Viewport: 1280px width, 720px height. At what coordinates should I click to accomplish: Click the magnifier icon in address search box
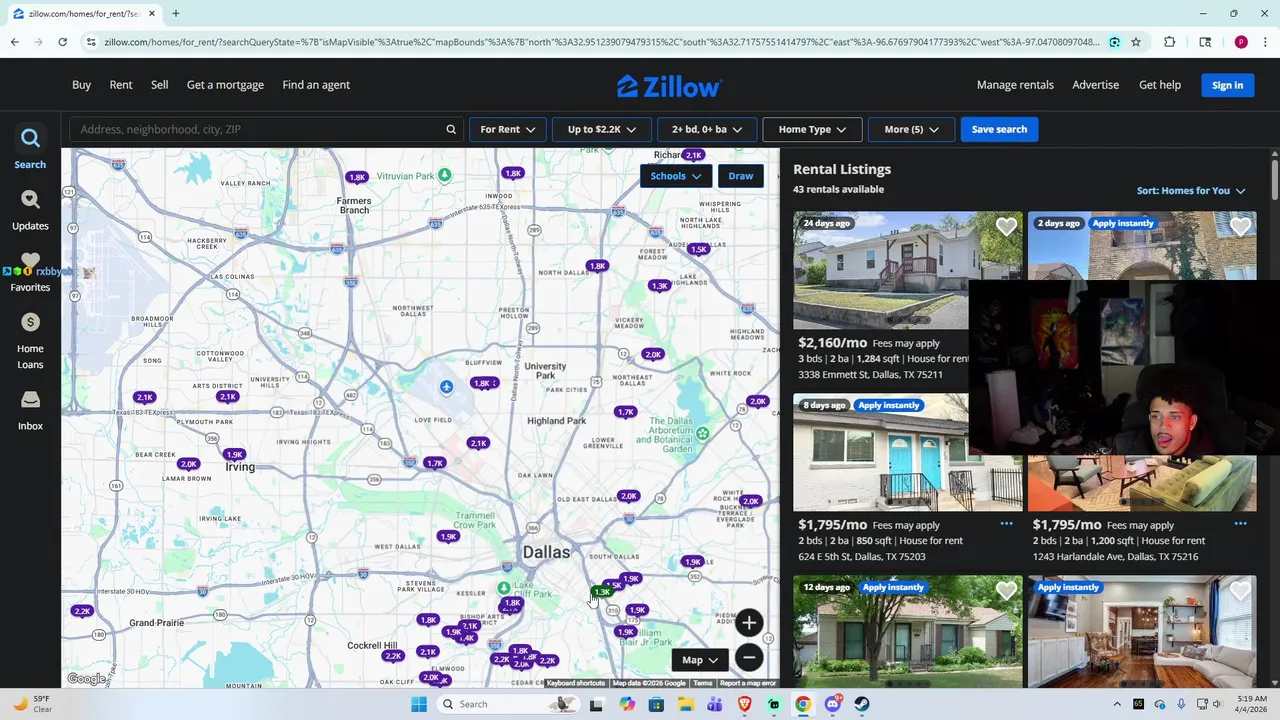click(x=451, y=129)
